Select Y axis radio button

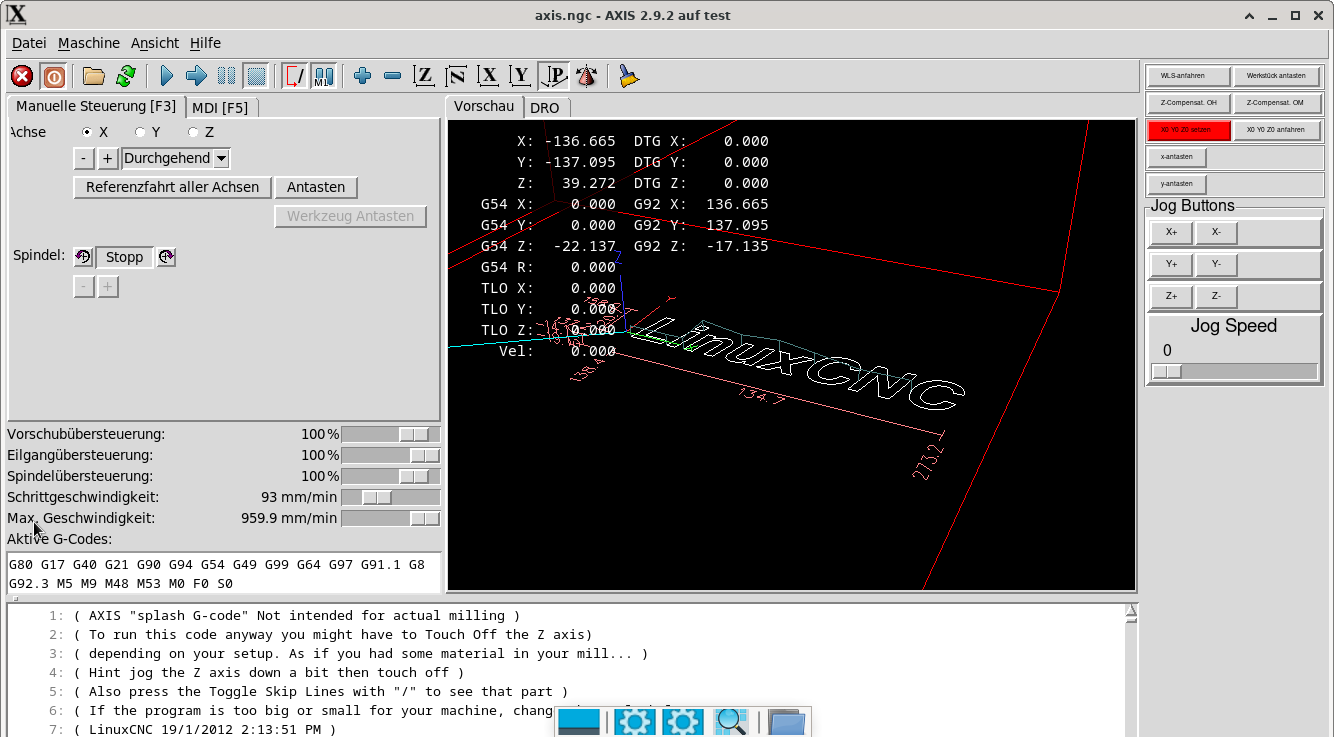point(140,132)
